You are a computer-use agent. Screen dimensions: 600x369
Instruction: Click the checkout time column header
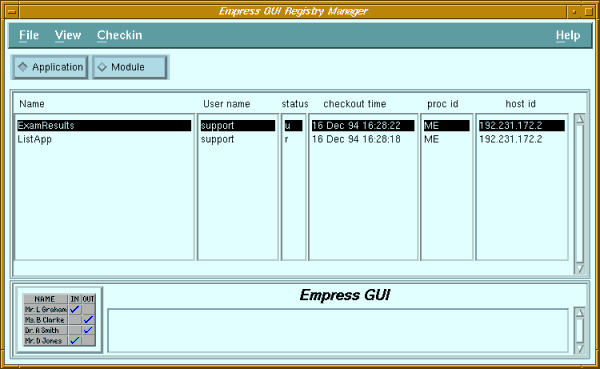click(355, 104)
